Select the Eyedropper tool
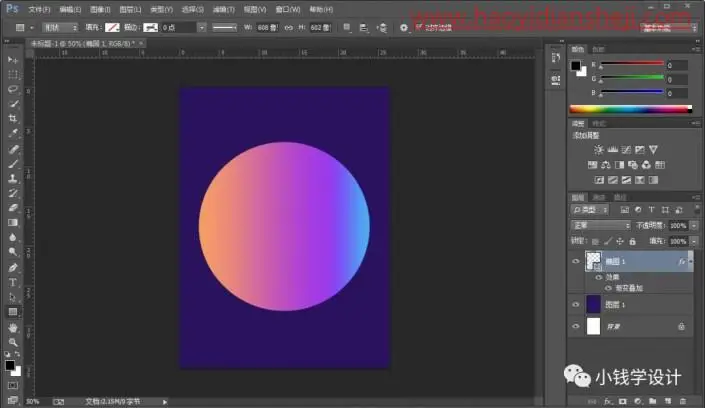The width and height of the screenshot is (705, 408). click(13, 133)
